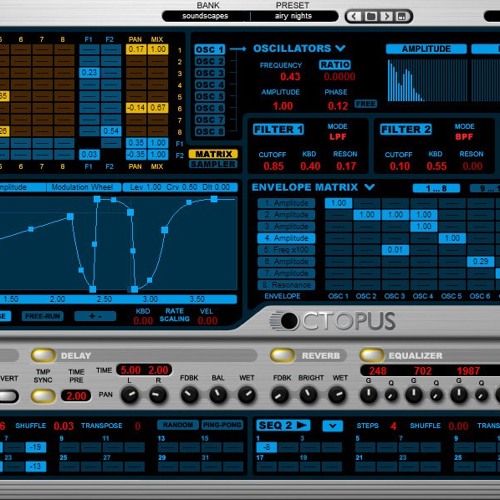Toggle the EQUALIZER LED switch
500x500 pixels.
pyautogui.click(x=372, y=355)
